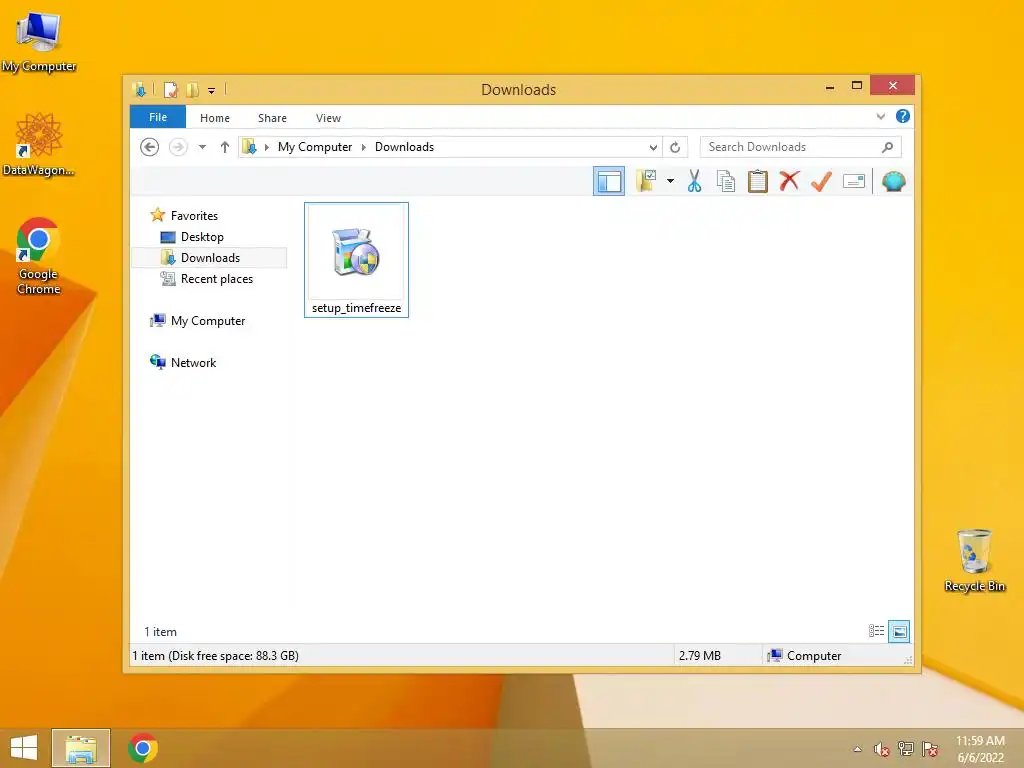Expand the ribbon with the chevron
Viewport: 1024px width, 768px height.
pos(880,117)
